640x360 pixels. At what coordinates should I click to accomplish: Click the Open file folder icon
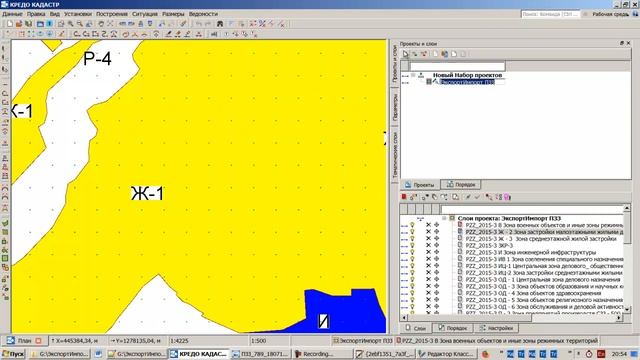[19, 24]
